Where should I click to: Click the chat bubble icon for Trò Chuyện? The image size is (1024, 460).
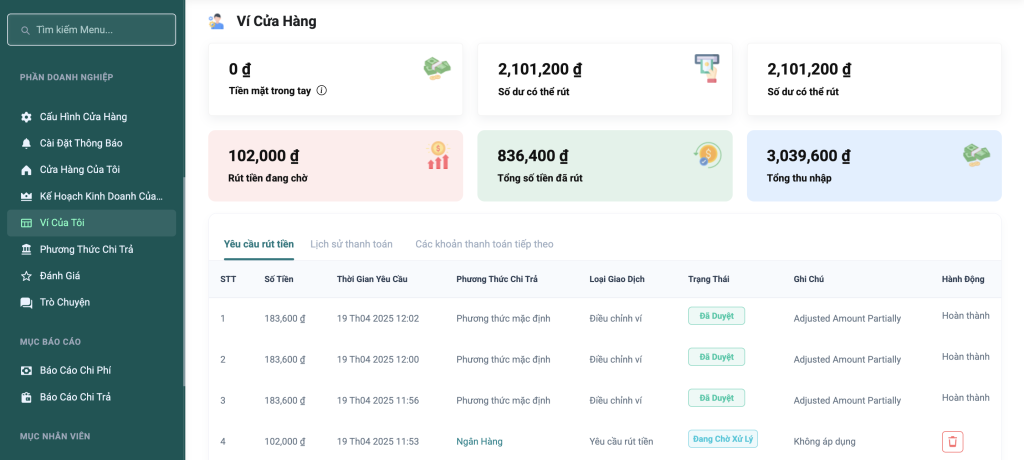(27, 302)
